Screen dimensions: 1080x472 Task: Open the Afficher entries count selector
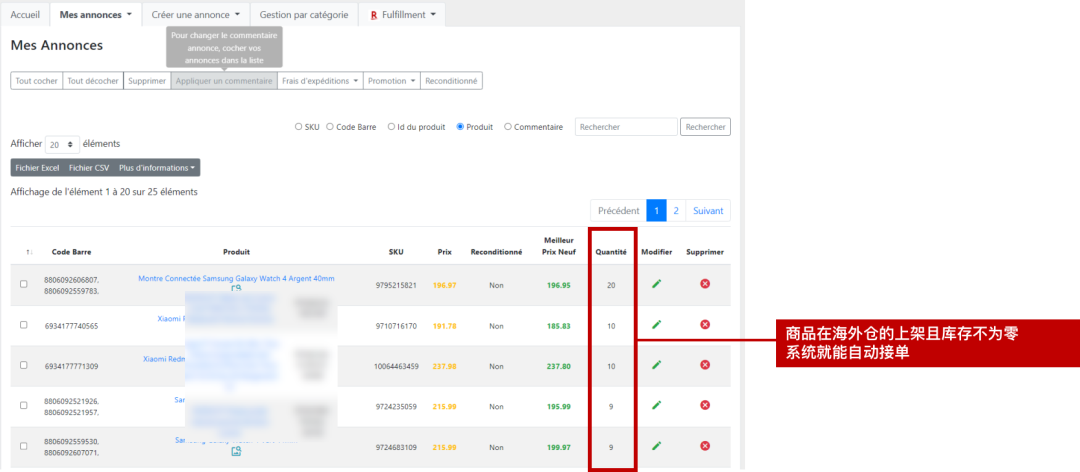pos(63,144)
